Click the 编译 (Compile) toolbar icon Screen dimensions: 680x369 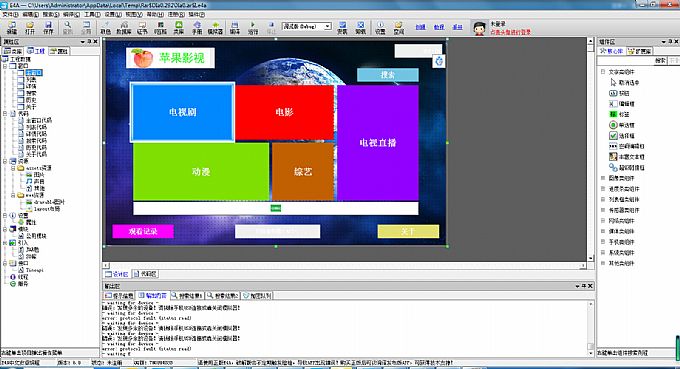tap(235, 28)
